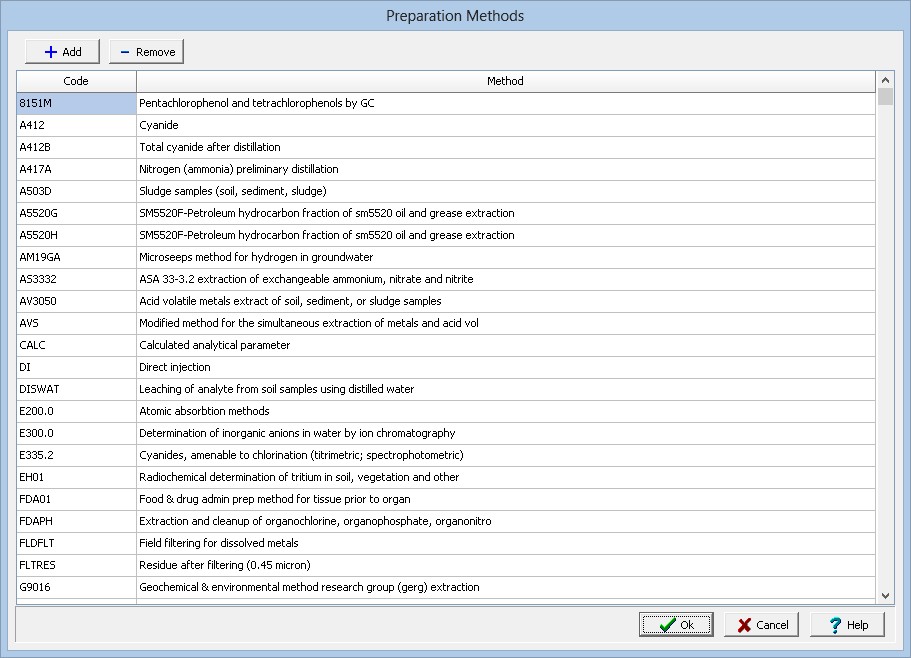Sort by the Method column header

click(505, 81)
